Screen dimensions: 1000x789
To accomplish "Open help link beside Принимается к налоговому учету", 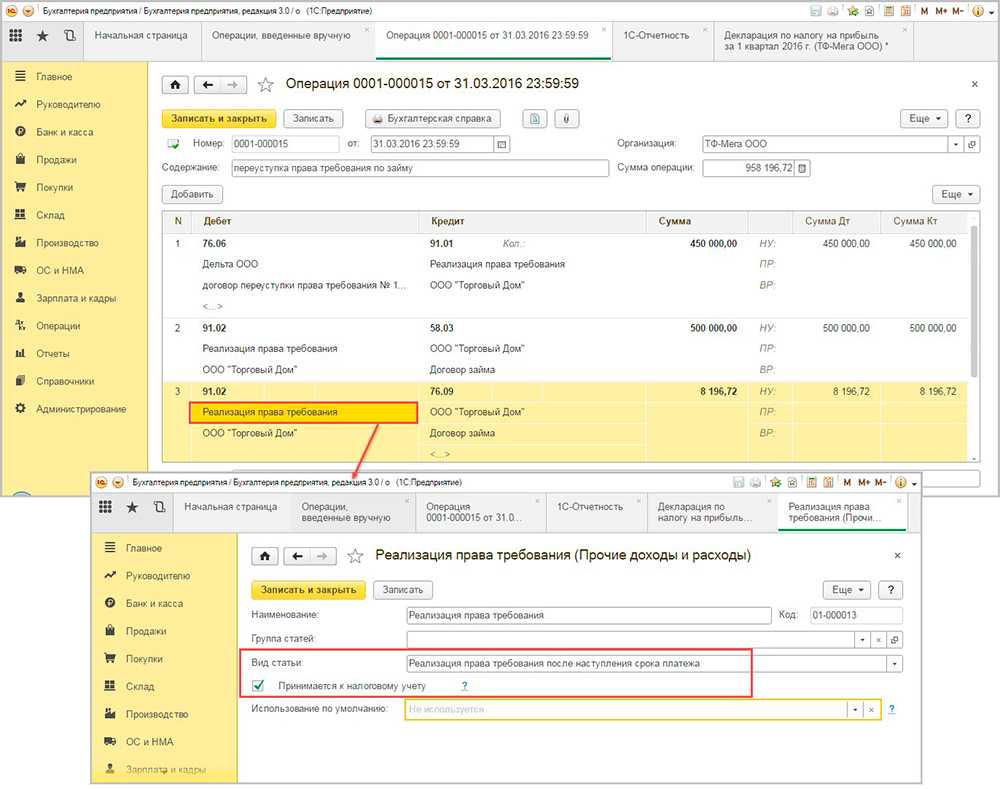I will 464,686.
